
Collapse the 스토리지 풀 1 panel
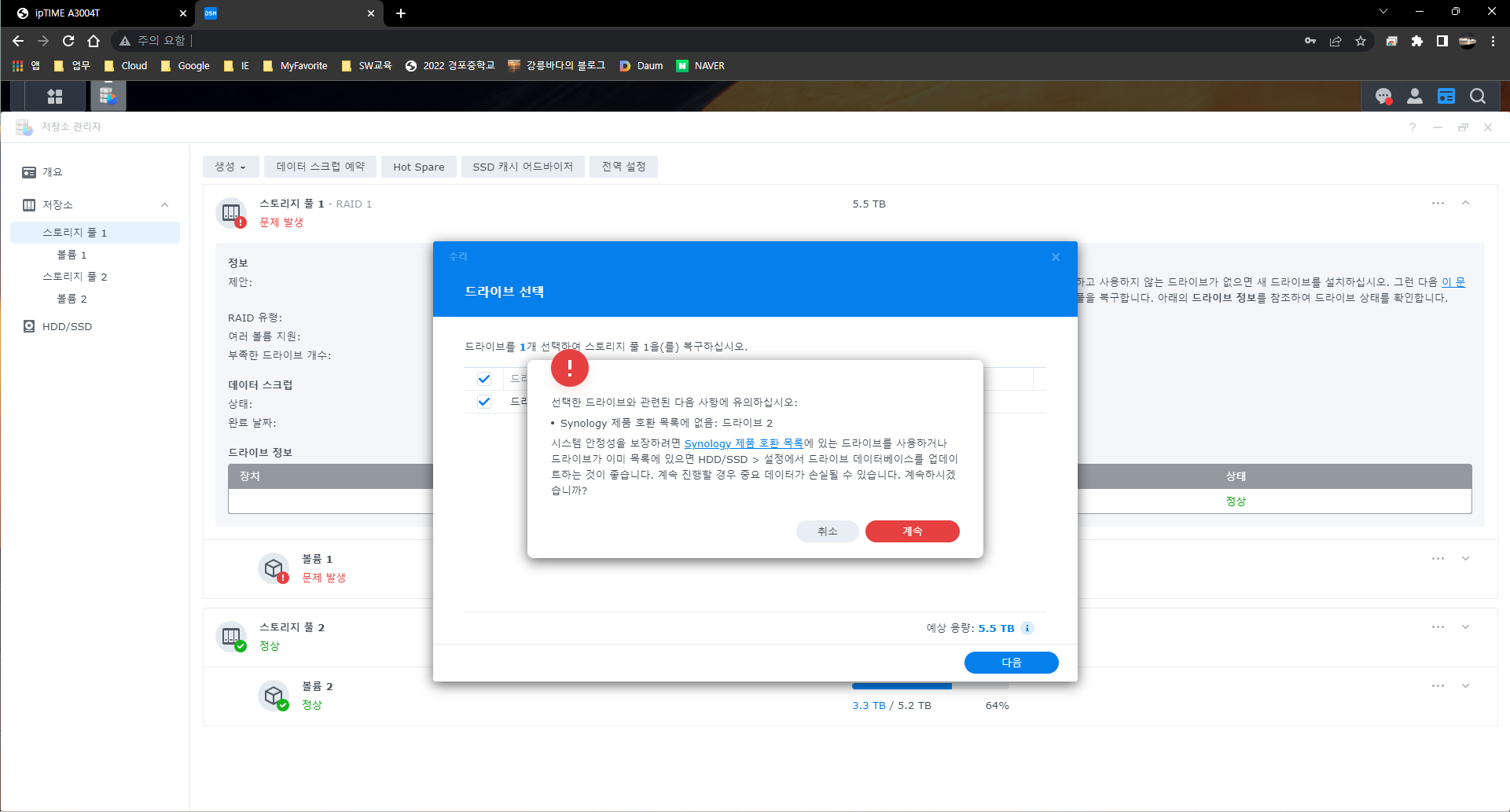tap(1465, 203)
